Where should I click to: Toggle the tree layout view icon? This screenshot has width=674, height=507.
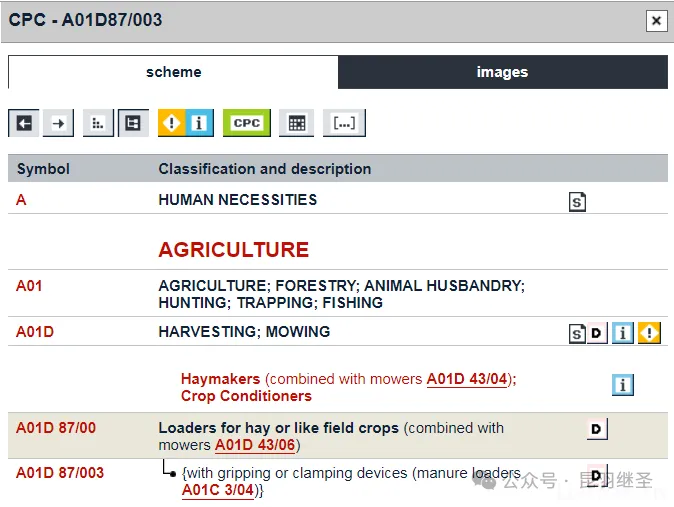tap(133, 123)
